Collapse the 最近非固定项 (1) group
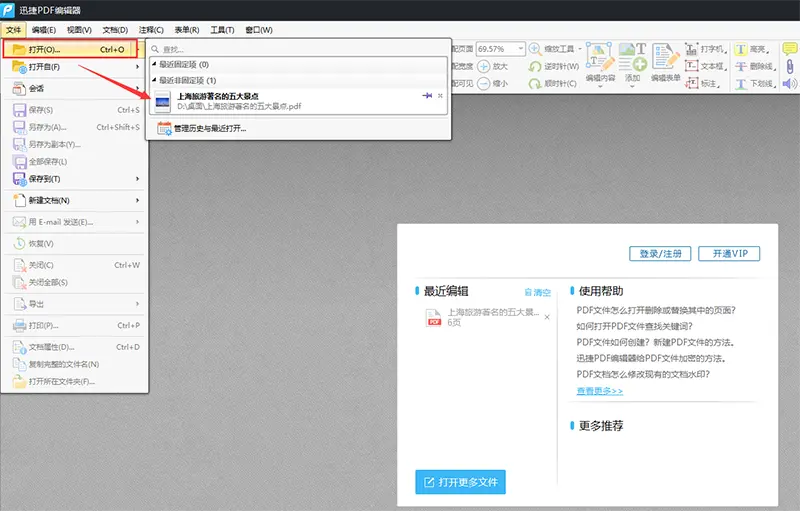The height and width of the screenshot is (511, 800). click(x=154, y=80)
